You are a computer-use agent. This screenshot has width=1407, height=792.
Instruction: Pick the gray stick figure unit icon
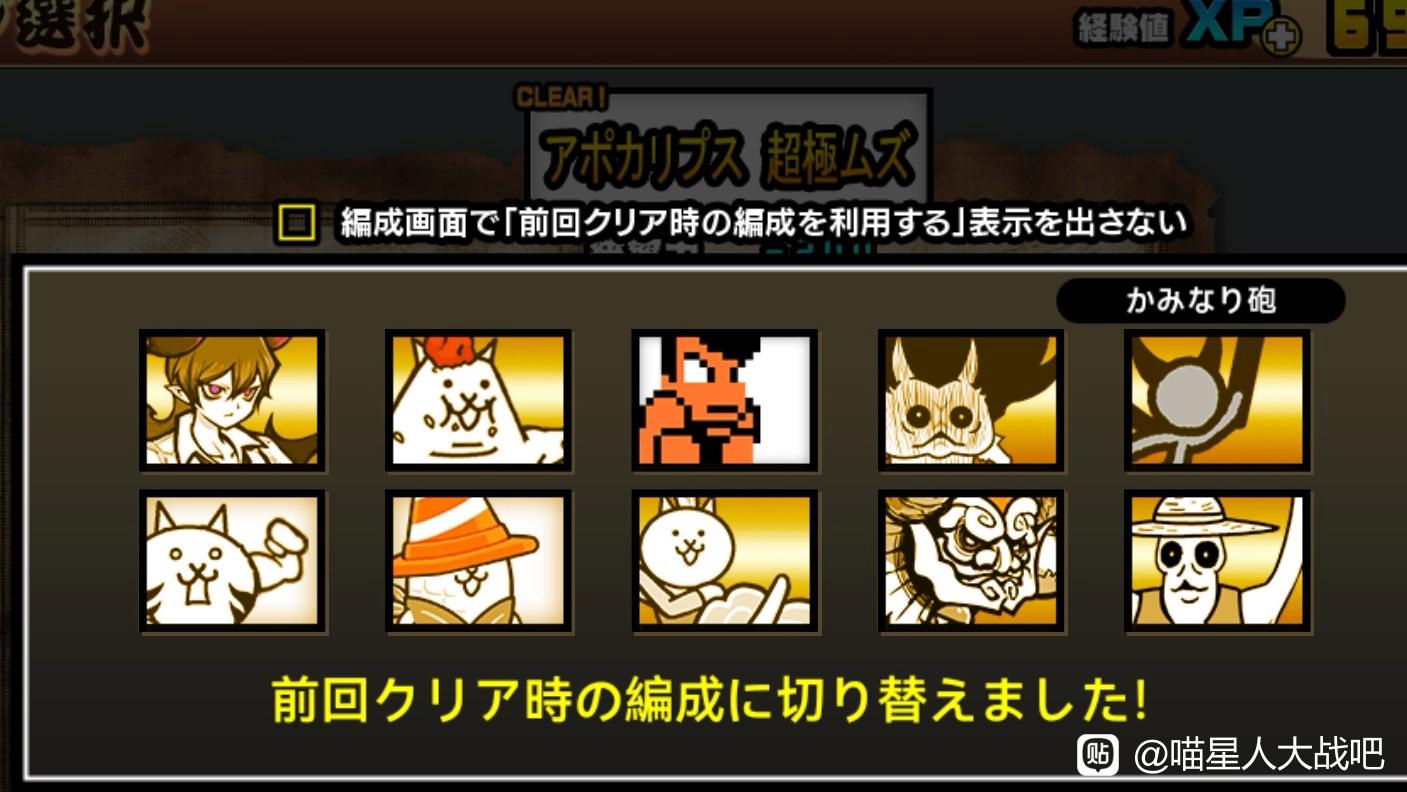pyautogui.click(x=1217, y=401)
